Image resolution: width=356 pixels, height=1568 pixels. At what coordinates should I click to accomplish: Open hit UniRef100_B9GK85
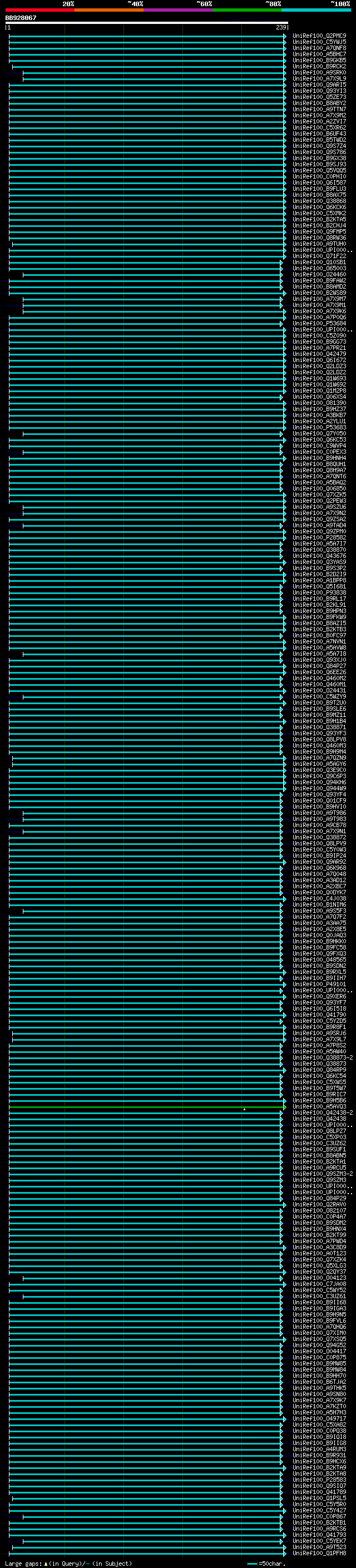319,60
